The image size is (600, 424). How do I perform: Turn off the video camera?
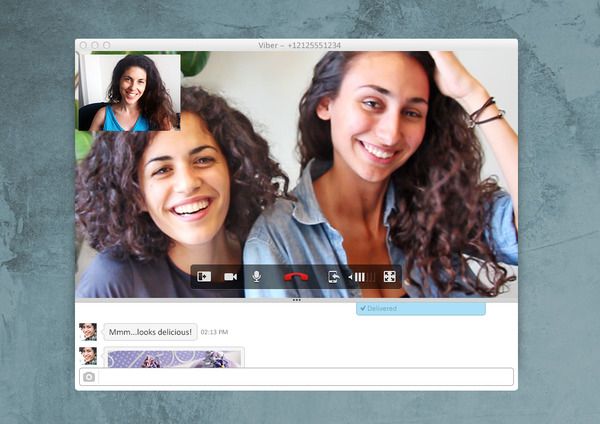[230, 277]
